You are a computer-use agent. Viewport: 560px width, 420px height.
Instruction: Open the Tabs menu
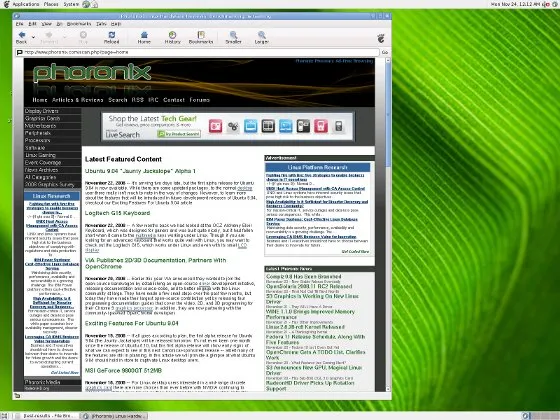click(101, 24)
